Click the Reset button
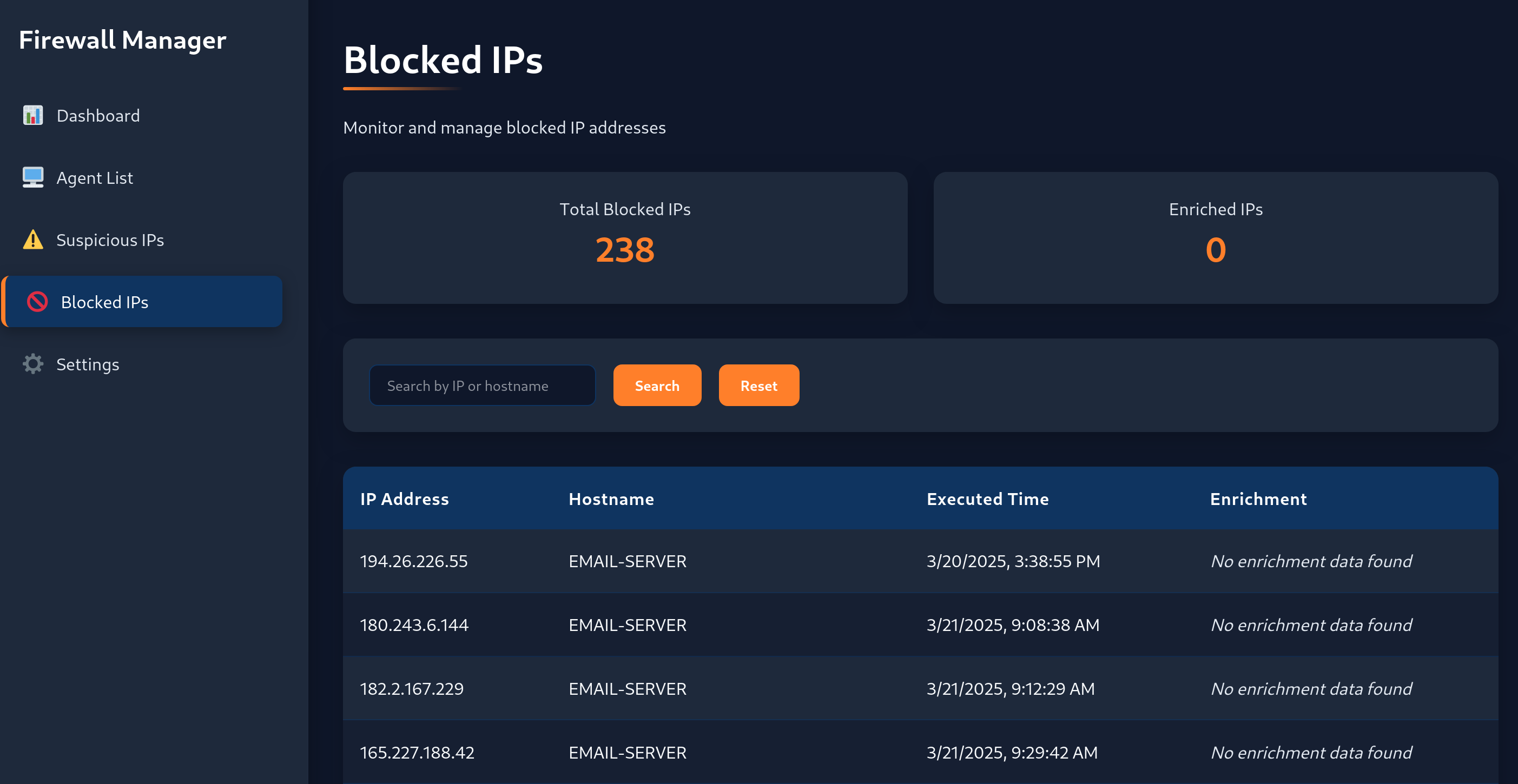This screenshot has height=784, width=1518. pyautogui.click(x=759, y=385)
